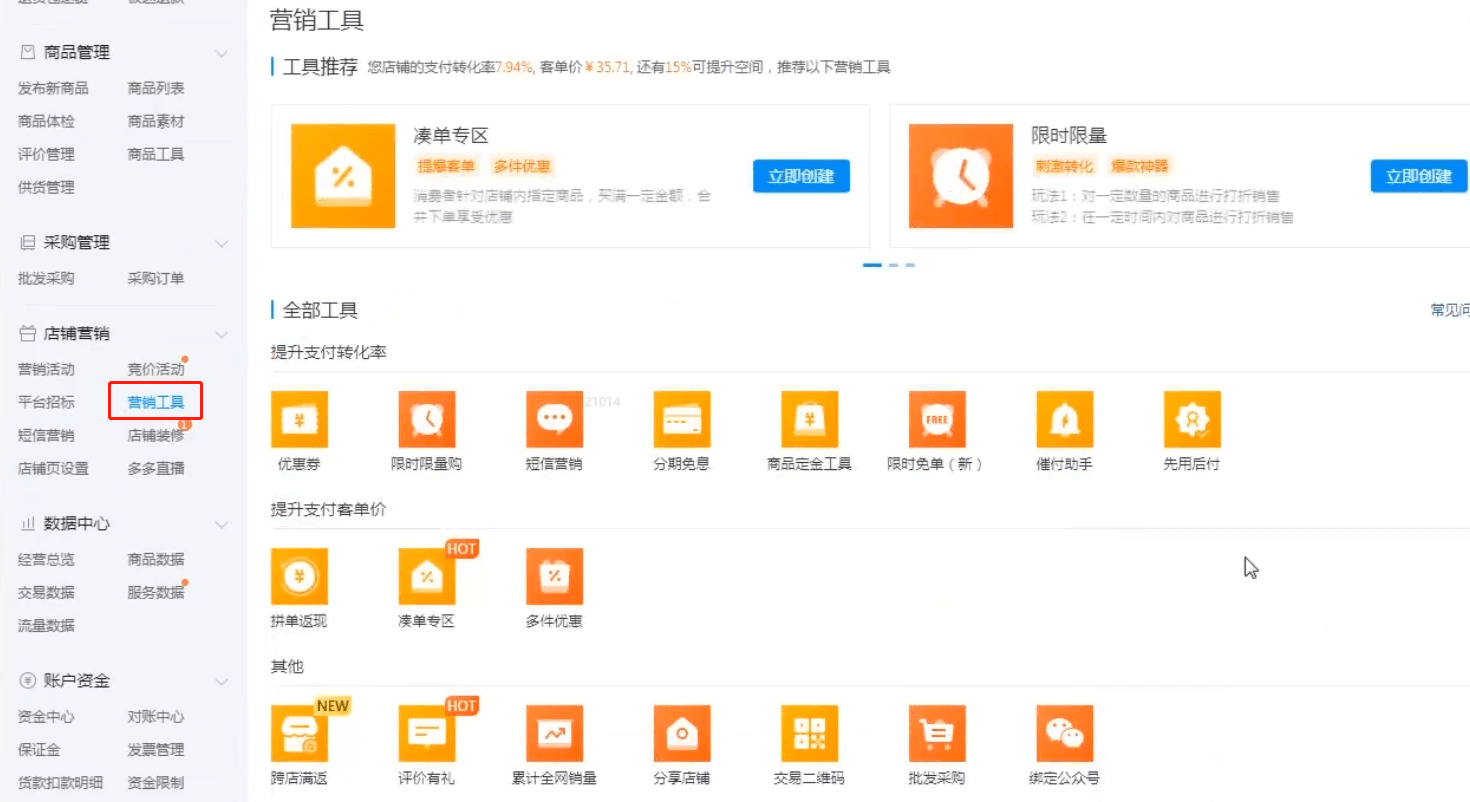The width and height of the screenshot is (1470, 802).
Task: Click the 拼单返现 cashback tool icon
Action: click(x=298, y=577)
